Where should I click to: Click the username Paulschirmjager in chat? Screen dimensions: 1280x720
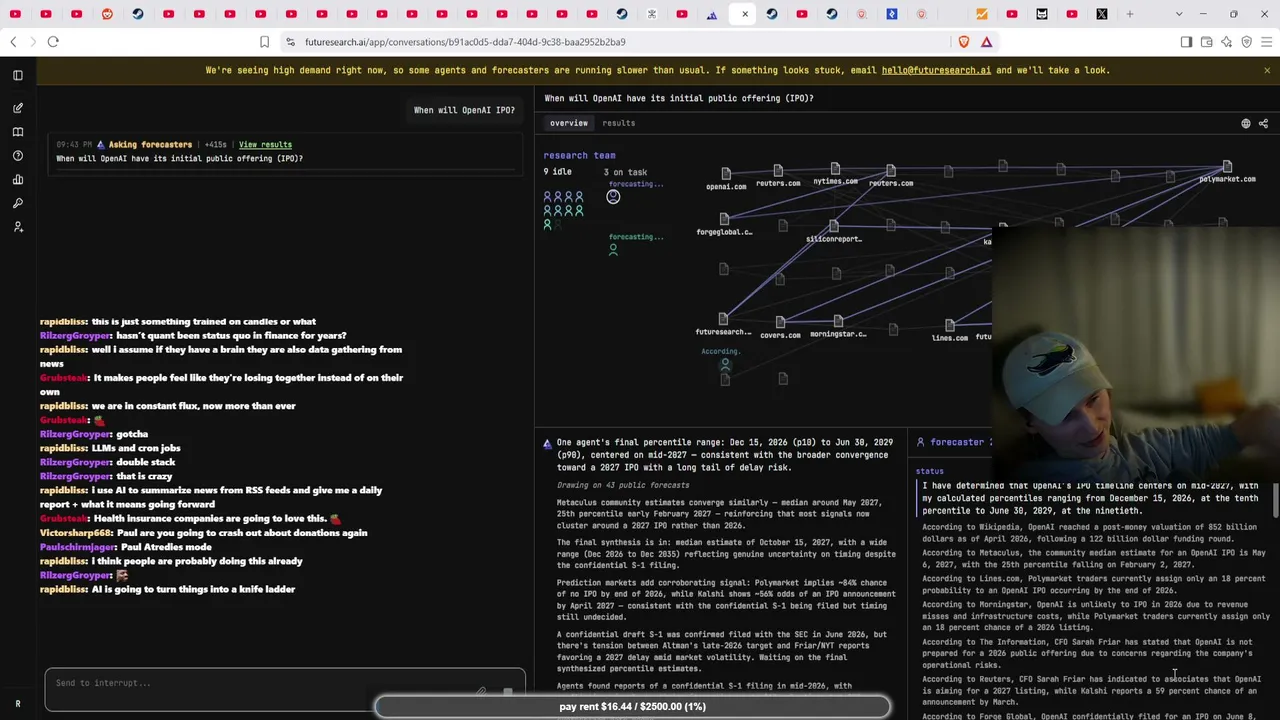77,547
